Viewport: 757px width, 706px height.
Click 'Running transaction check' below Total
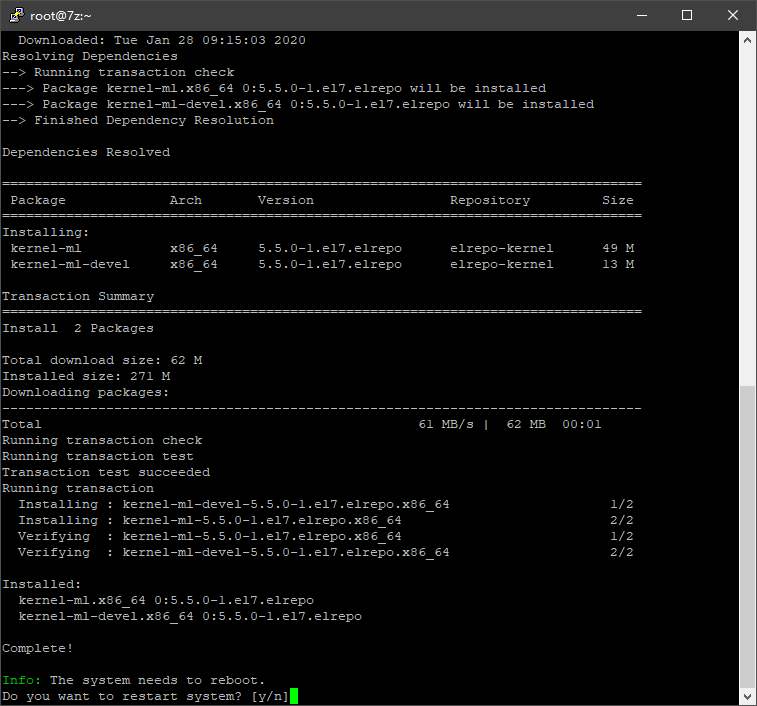tap(102, 440)
